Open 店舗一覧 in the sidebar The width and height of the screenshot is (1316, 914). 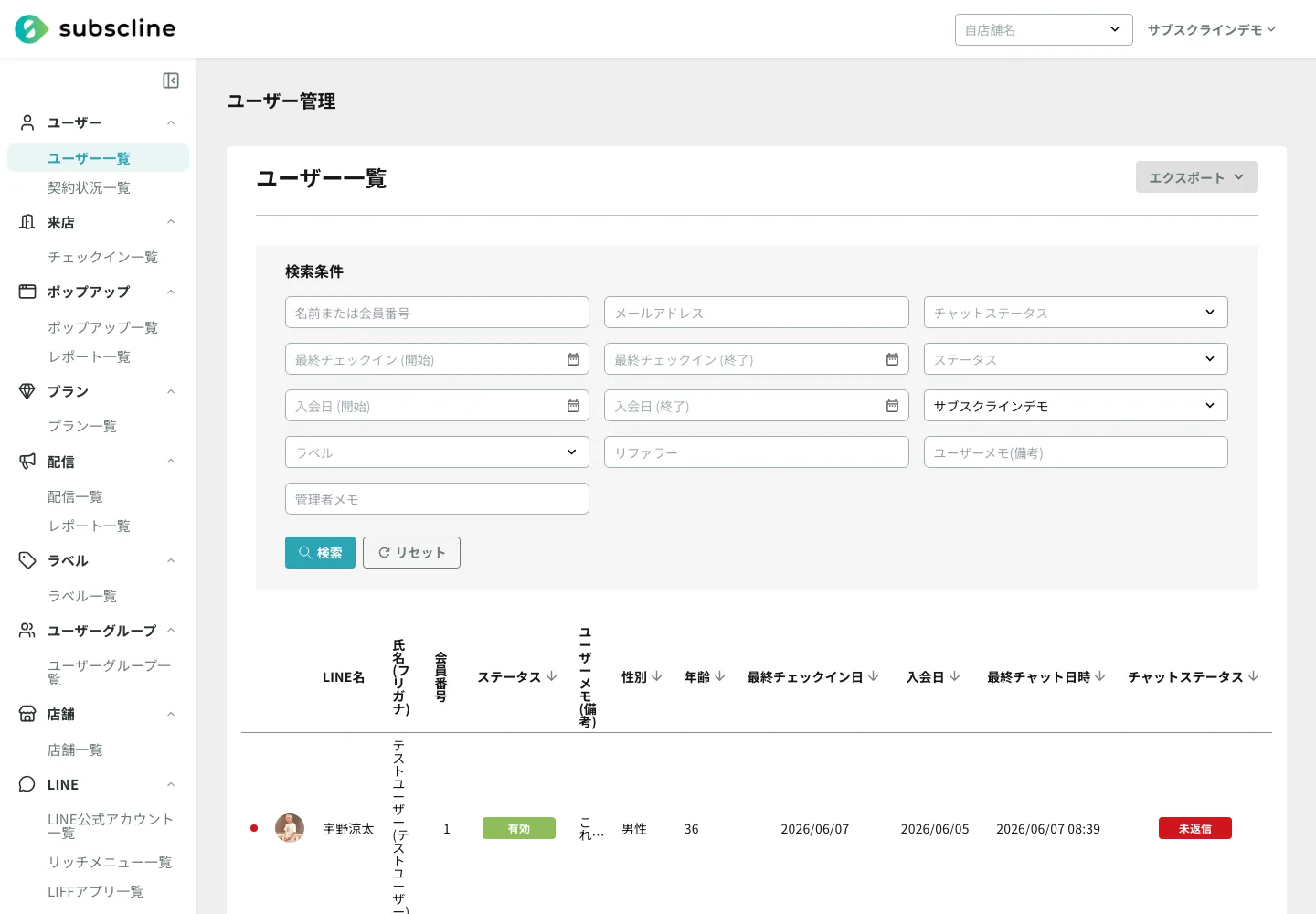pos(75,749)
